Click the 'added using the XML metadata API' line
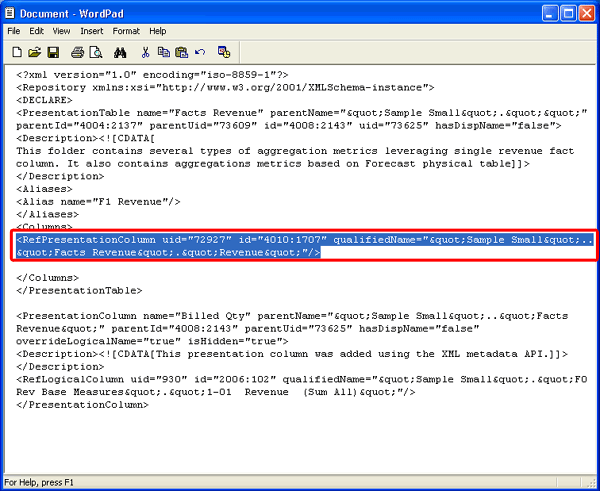 [x=292, y=354]
